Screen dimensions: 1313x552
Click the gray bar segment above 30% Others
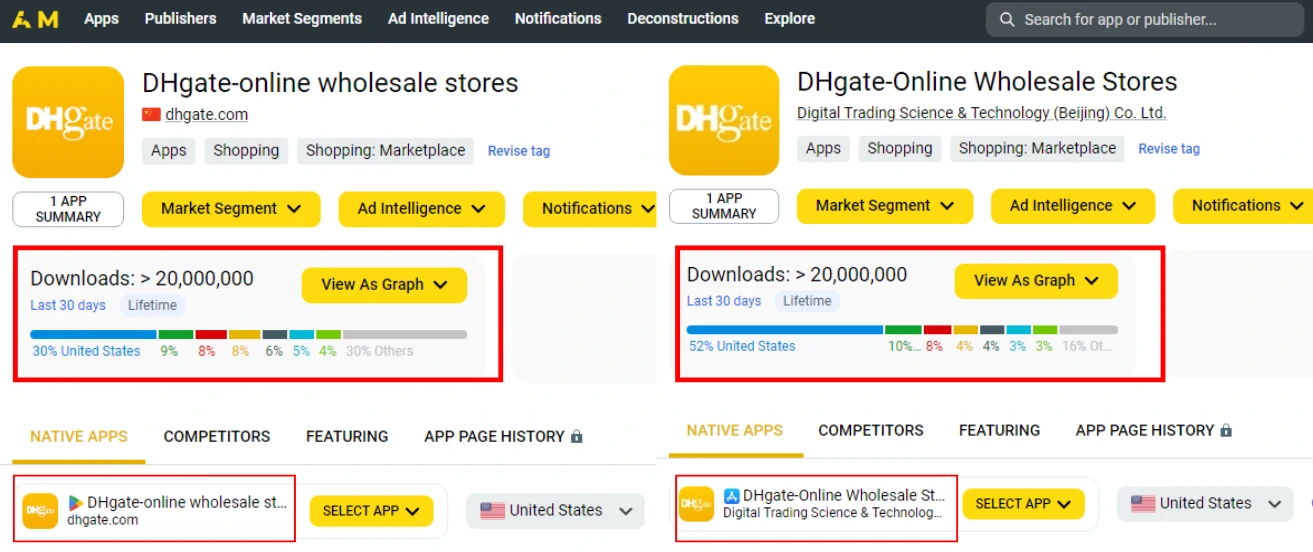[405, 334]
